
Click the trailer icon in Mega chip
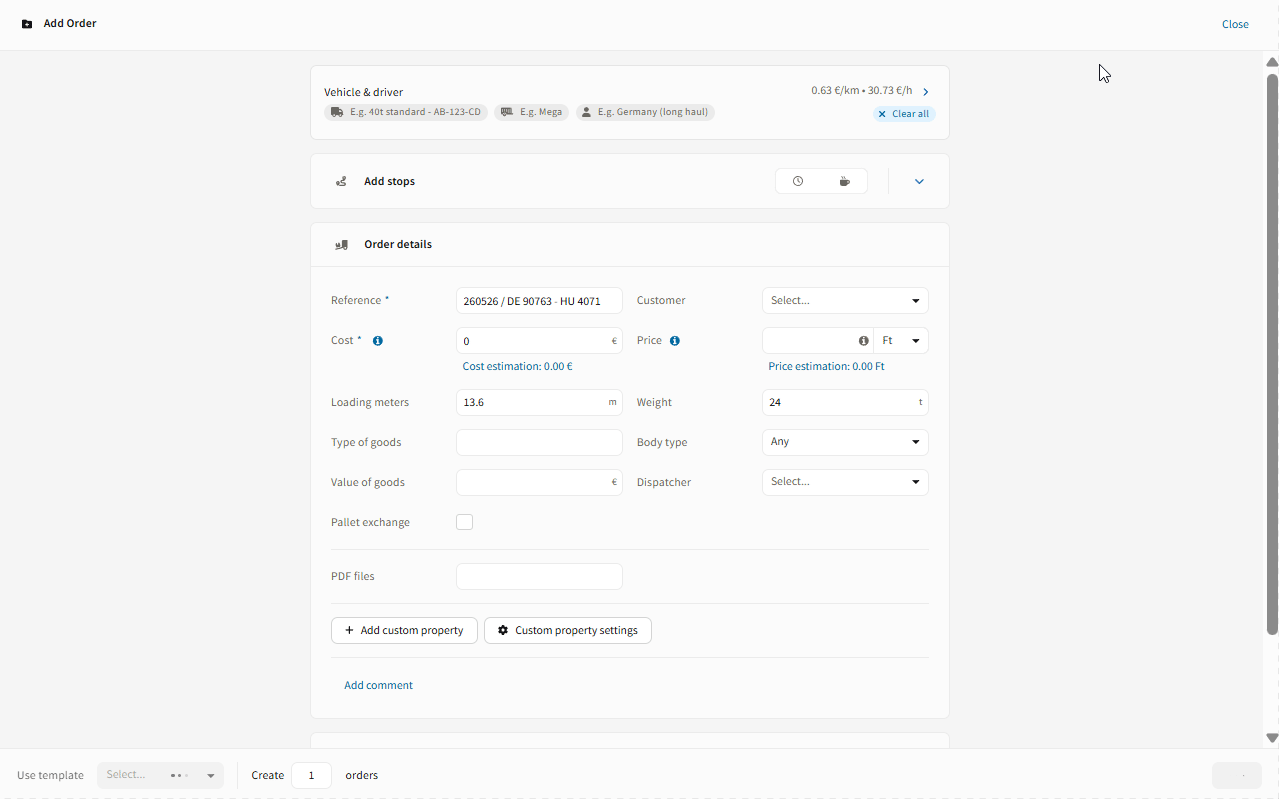click(507, 112)
